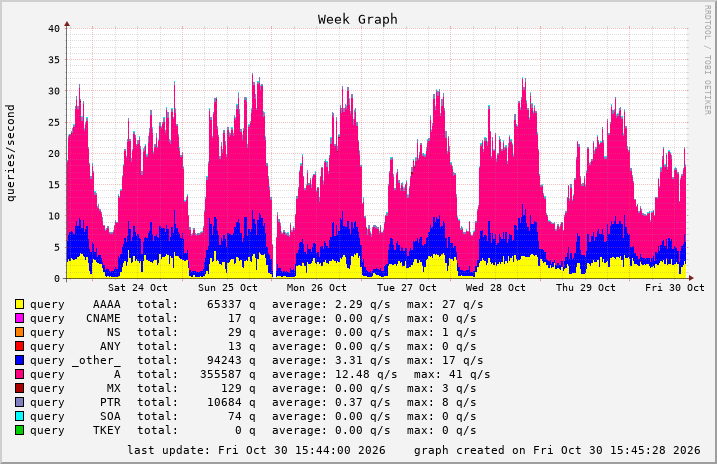Click the cyan SOA legend swatch
The width and height of the screenshot is (717, 464).
point(19,416)
